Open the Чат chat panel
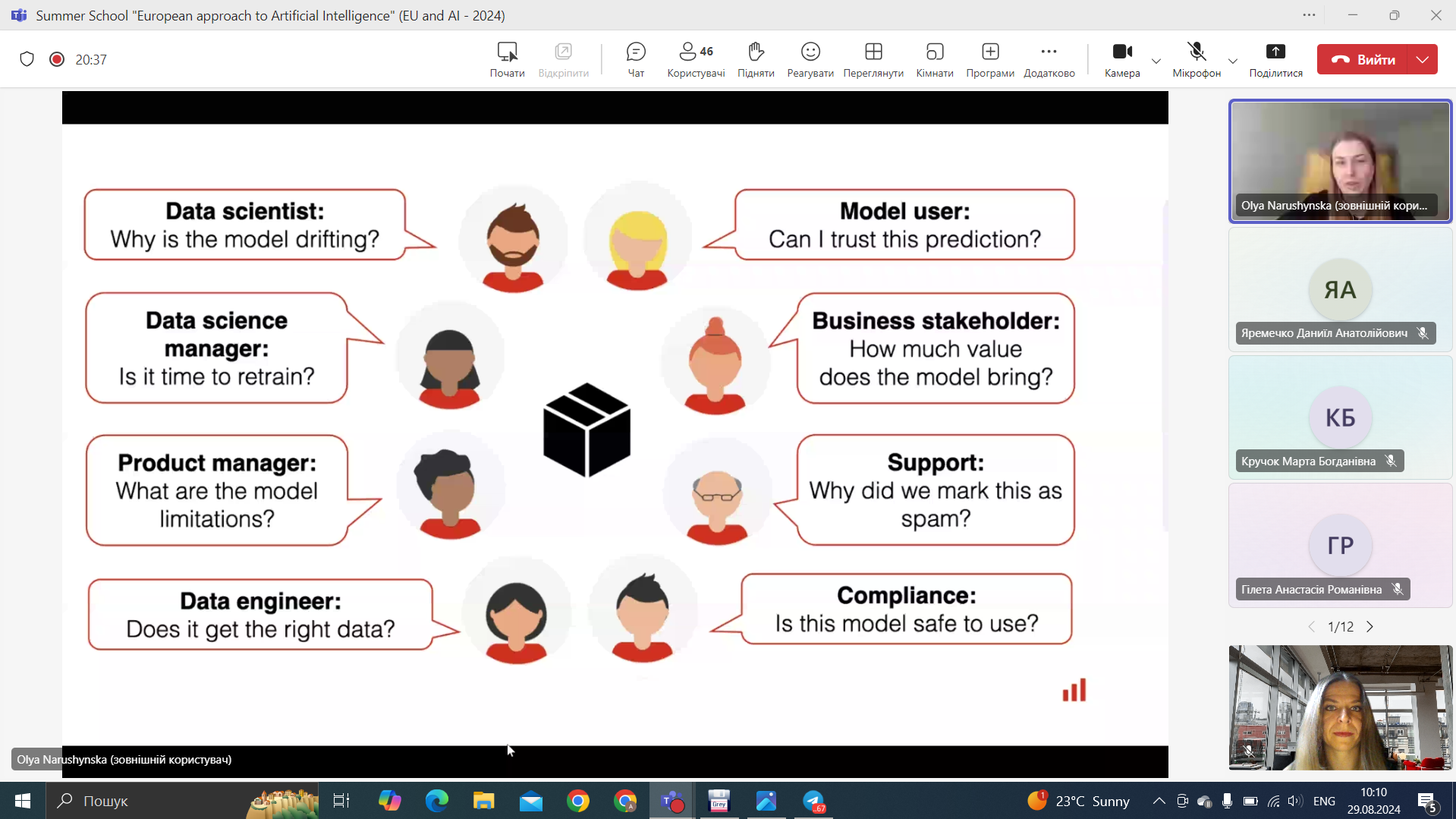Screen dimensions: 1456x819 [x=636, y=59]
